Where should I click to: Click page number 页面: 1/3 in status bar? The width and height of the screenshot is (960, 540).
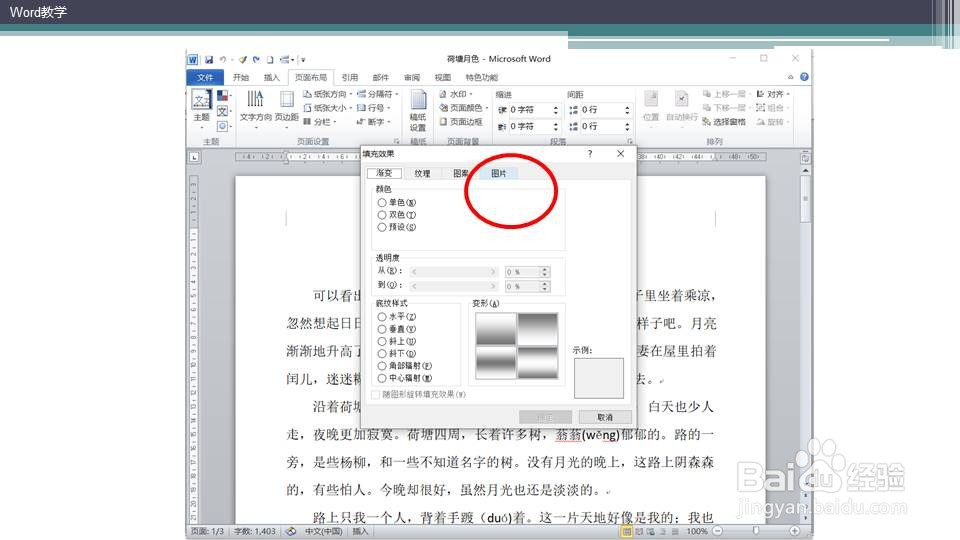click(208, 531)
